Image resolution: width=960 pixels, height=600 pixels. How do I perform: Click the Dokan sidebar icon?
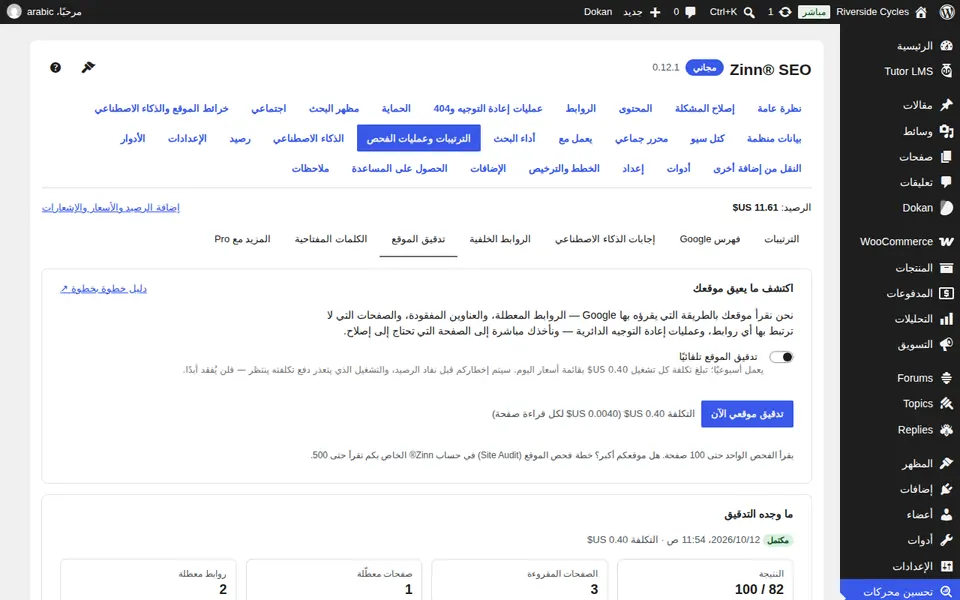947,208
